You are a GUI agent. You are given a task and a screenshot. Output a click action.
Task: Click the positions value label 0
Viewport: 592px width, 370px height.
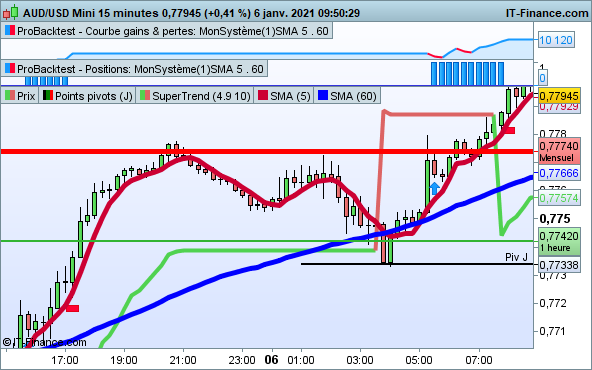[x=543, y=78]
